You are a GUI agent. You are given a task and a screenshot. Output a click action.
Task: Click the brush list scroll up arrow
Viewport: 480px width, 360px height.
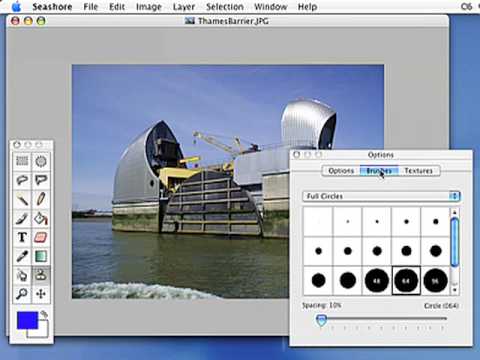(455, 212)
